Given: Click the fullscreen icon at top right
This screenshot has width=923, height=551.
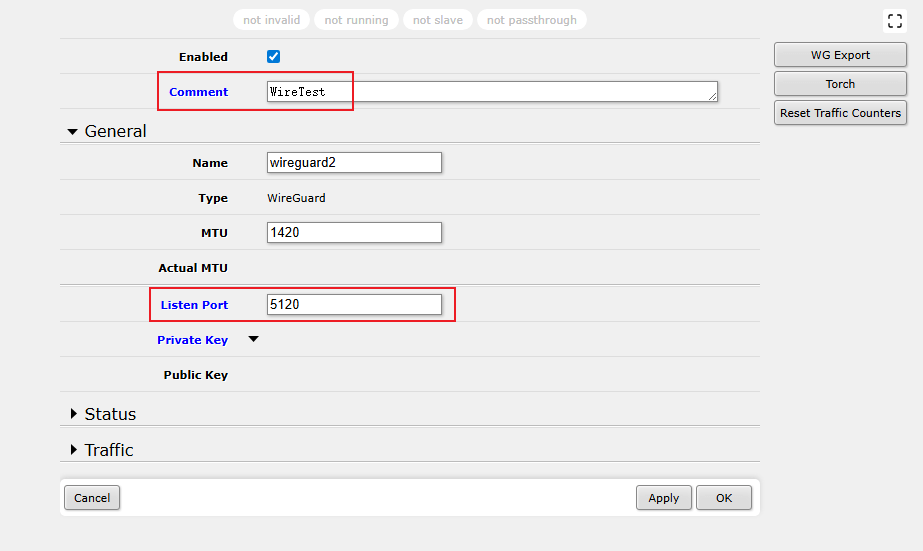Looking at the screenshot, I should tap(894, 21).
